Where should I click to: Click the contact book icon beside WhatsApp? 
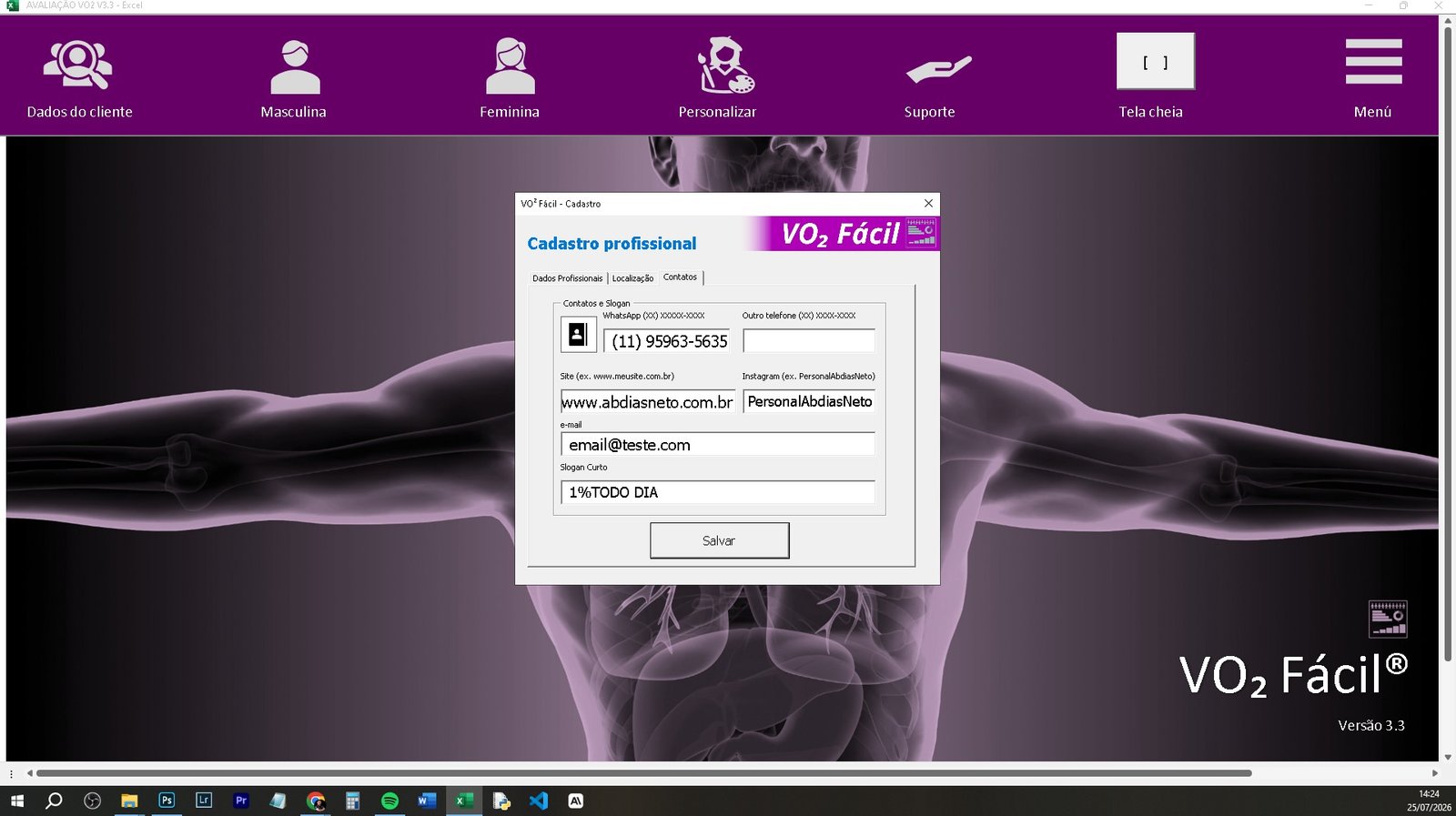[578, 335]
